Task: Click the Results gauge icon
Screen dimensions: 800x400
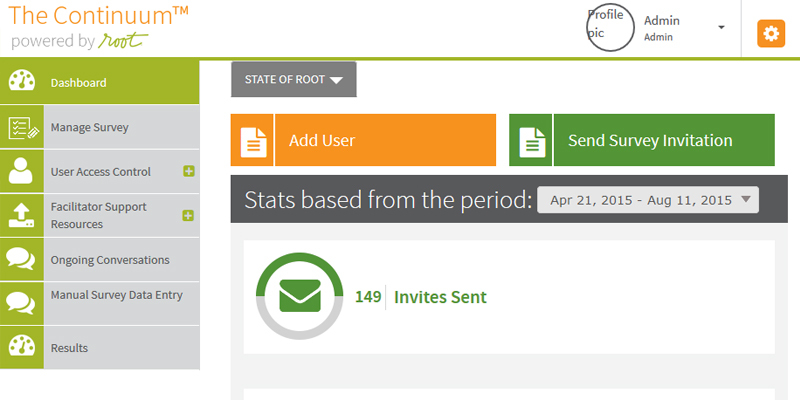Action: click(22, 347)
